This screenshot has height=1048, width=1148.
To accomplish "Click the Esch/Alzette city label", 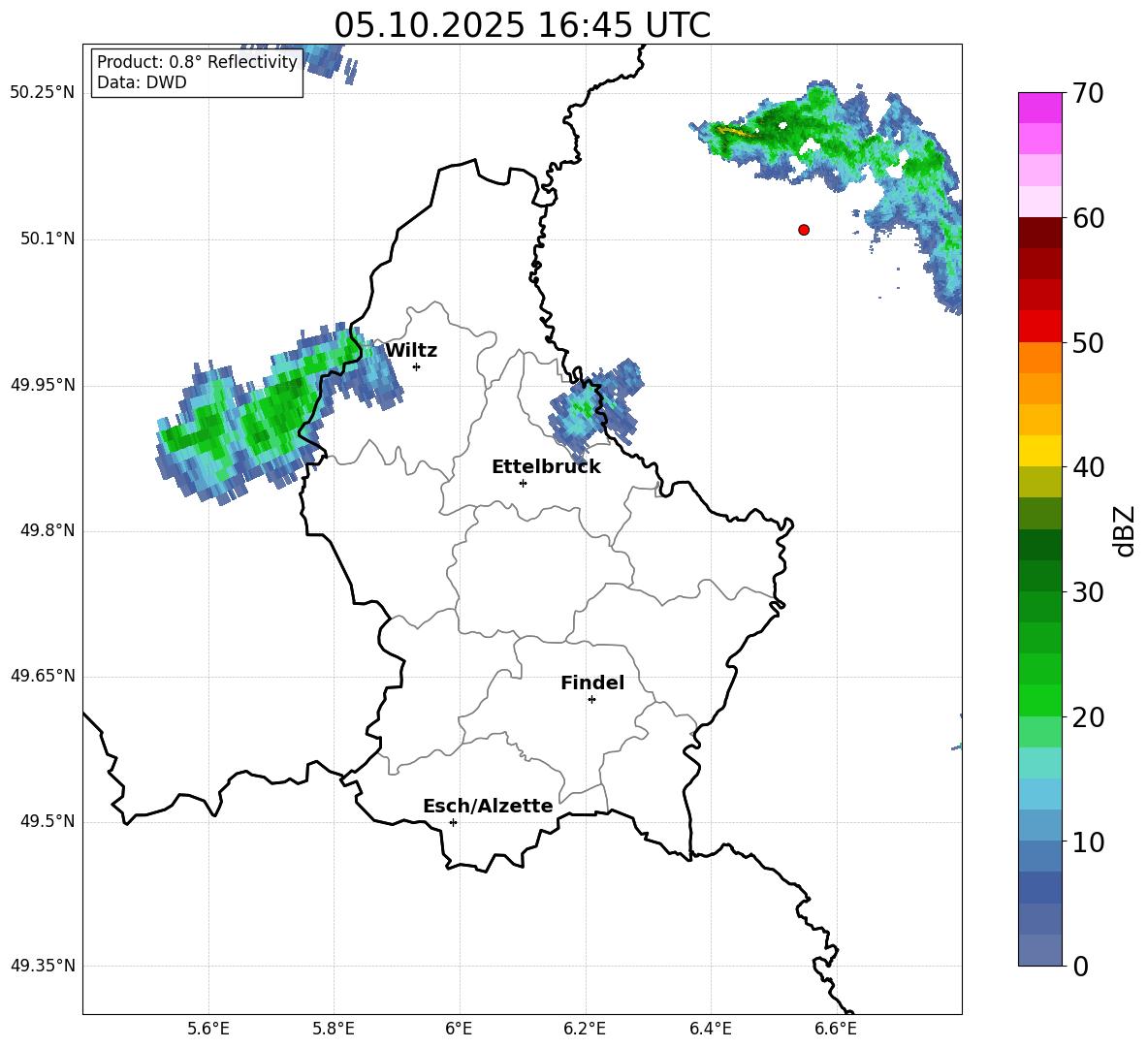I will pyautogui.click(x=489, y=806).
